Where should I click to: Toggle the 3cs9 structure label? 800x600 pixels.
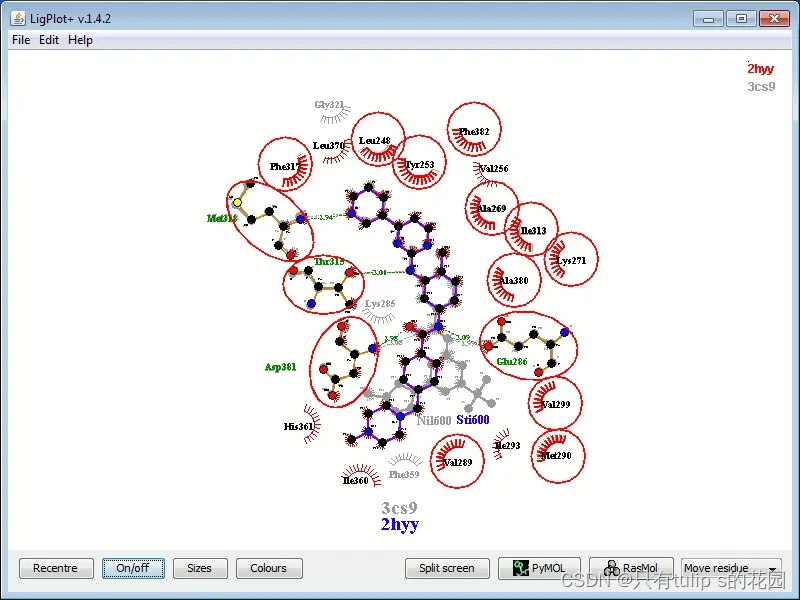pos(761,87)
